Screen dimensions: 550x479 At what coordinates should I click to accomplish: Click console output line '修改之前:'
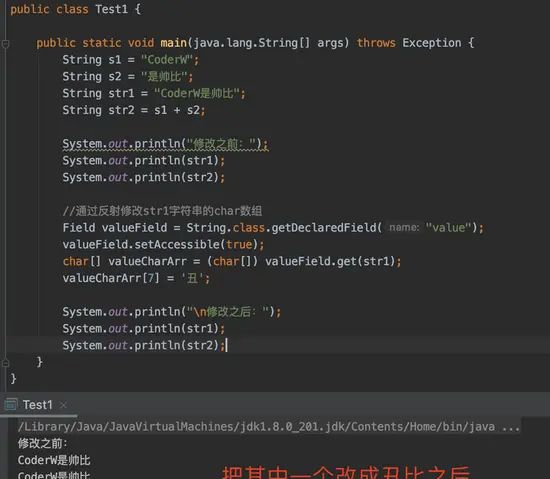pyautogui.click(x=42, y=443)
